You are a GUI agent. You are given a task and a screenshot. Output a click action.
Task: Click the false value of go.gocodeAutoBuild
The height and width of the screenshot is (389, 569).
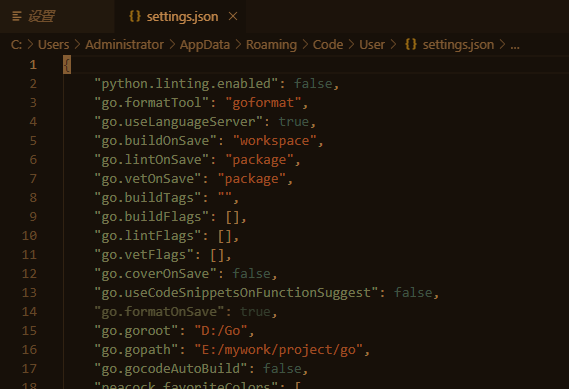282,369
